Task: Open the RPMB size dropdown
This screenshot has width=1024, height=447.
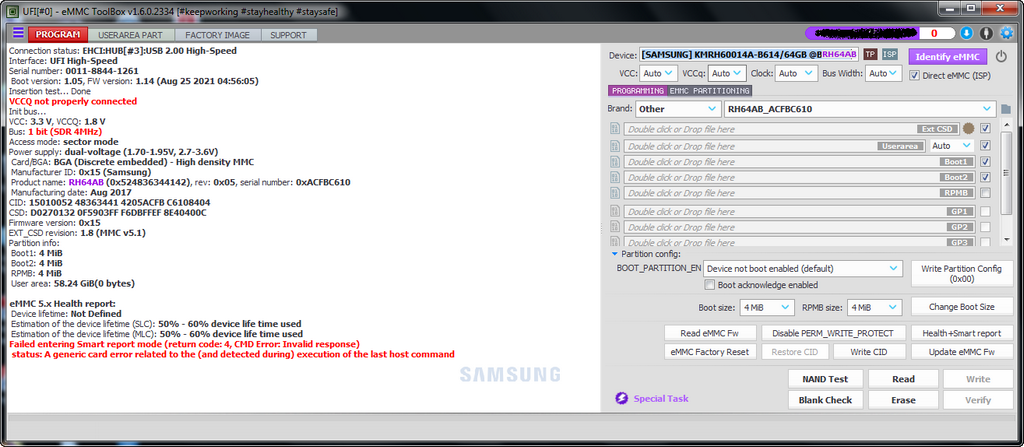Action: tap(874, 307)
